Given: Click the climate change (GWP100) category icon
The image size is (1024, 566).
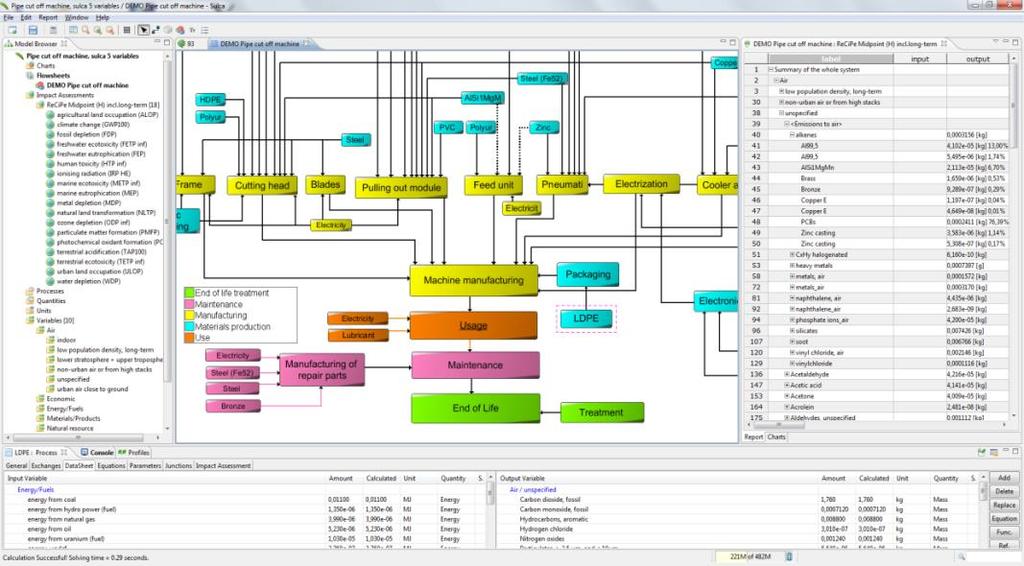Looking at the screenshot, I should 50,124.
